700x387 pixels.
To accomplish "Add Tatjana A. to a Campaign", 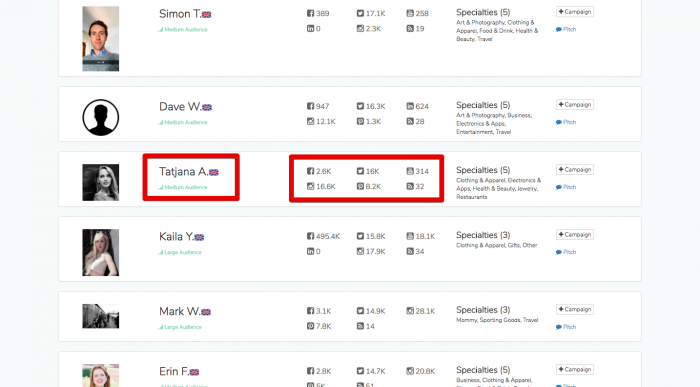I will 575,170.
